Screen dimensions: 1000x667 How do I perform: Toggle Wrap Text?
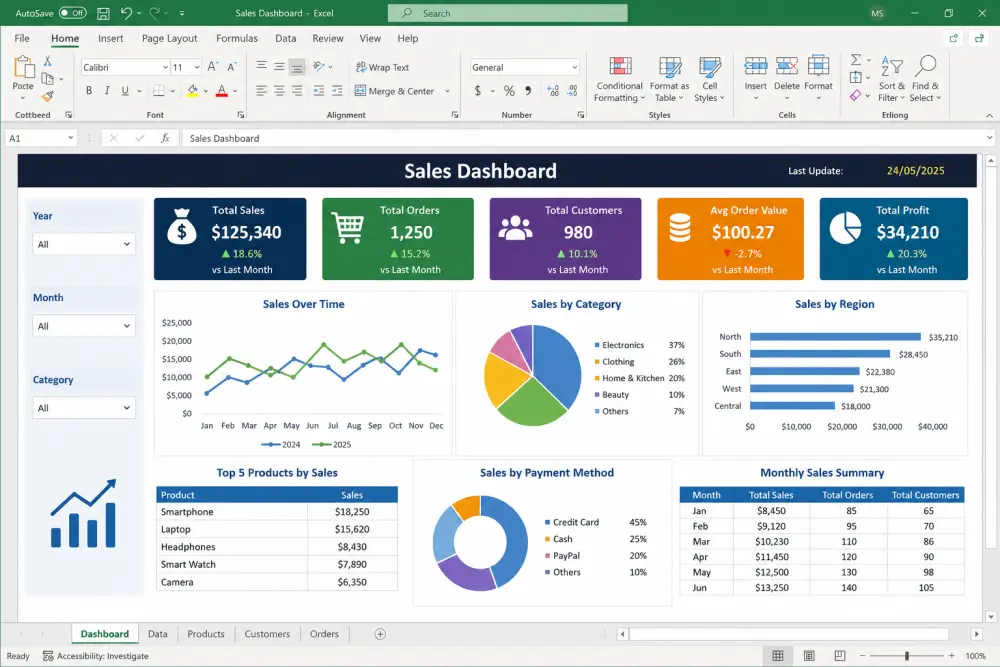[x=382, y=67]
